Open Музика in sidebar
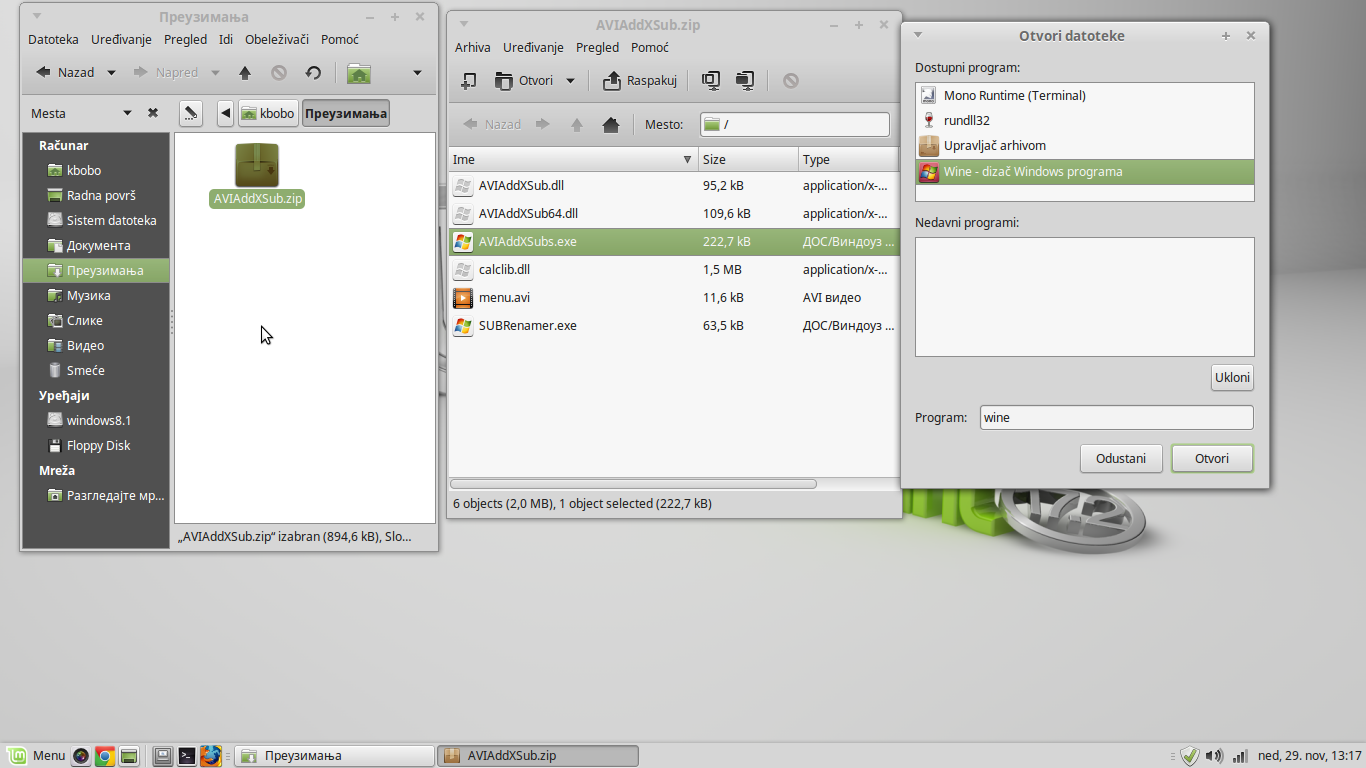Viewport: 1366px width, 768px height. pos(96,296)
